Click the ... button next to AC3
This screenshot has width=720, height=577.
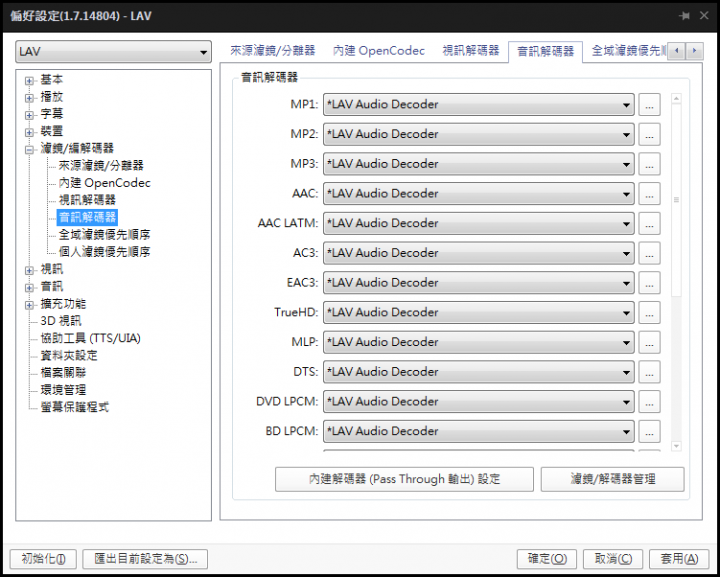[649, 253]
